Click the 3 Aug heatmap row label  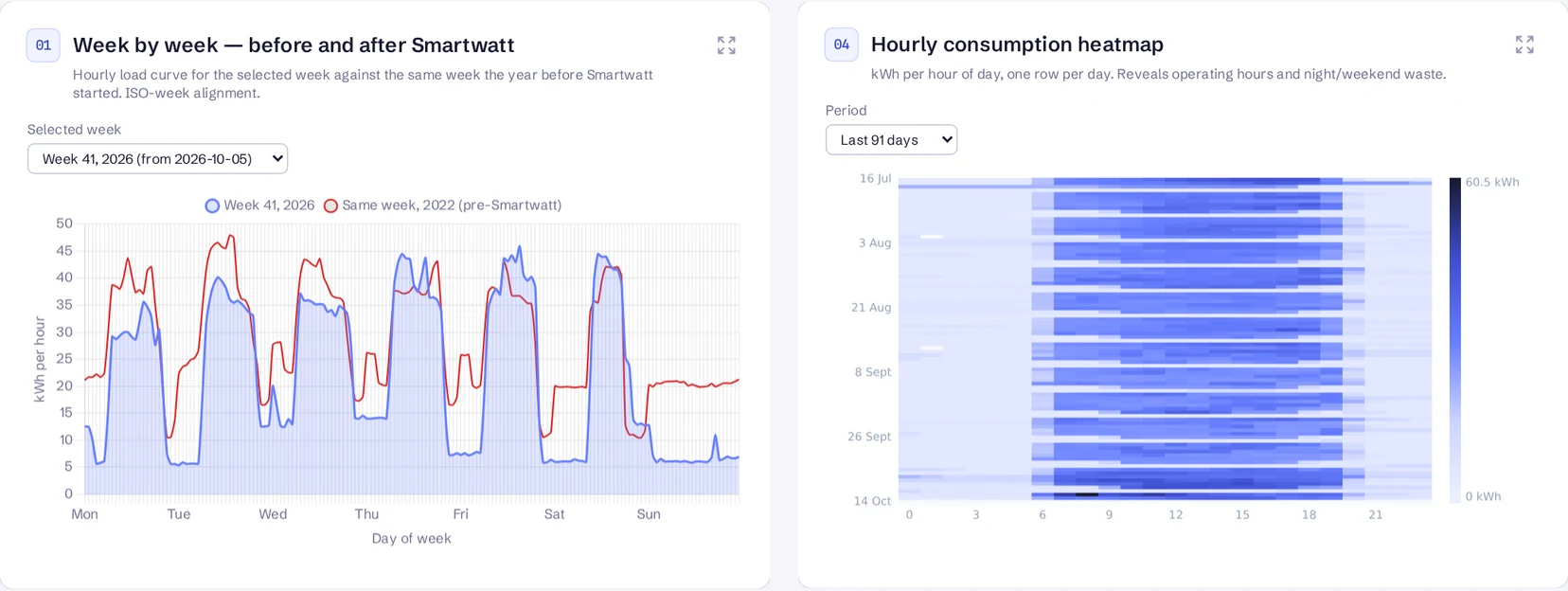coord(875,243)
